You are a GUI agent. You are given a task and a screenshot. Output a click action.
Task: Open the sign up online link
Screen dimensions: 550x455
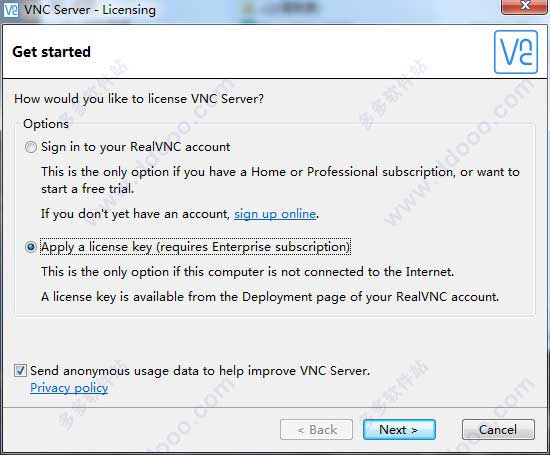click(275, 214)
